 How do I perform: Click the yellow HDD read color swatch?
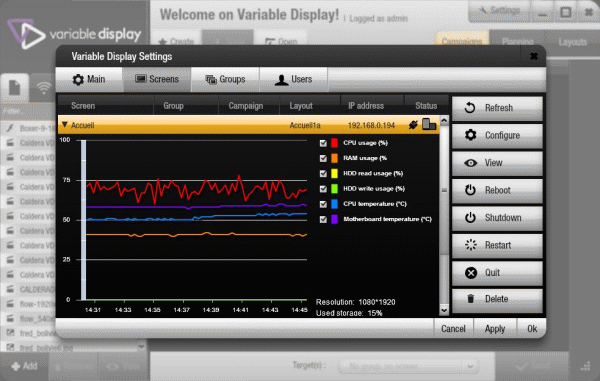tap(334, 174)
